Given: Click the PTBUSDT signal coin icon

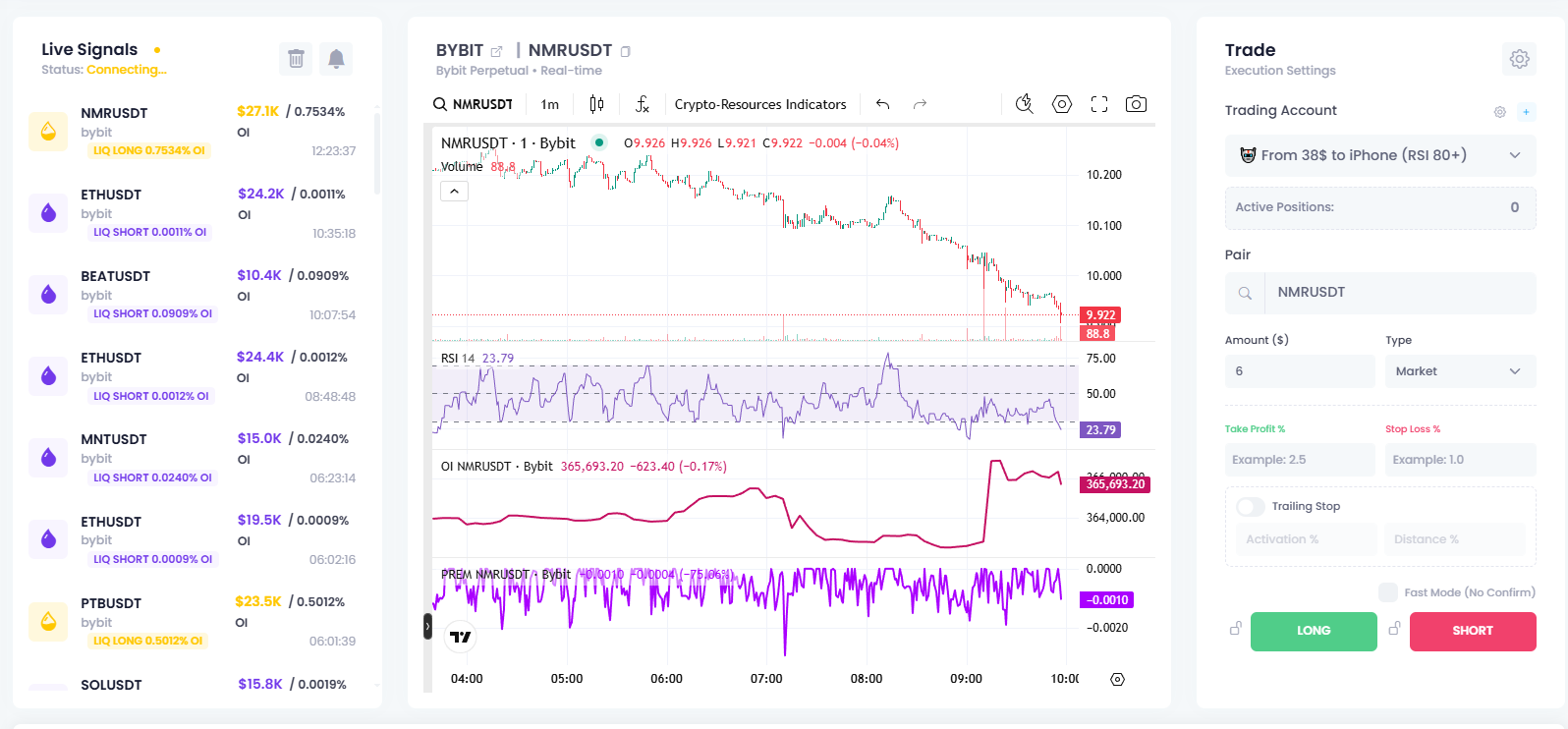Looking at the screenshot, I should tap(48, 622).
